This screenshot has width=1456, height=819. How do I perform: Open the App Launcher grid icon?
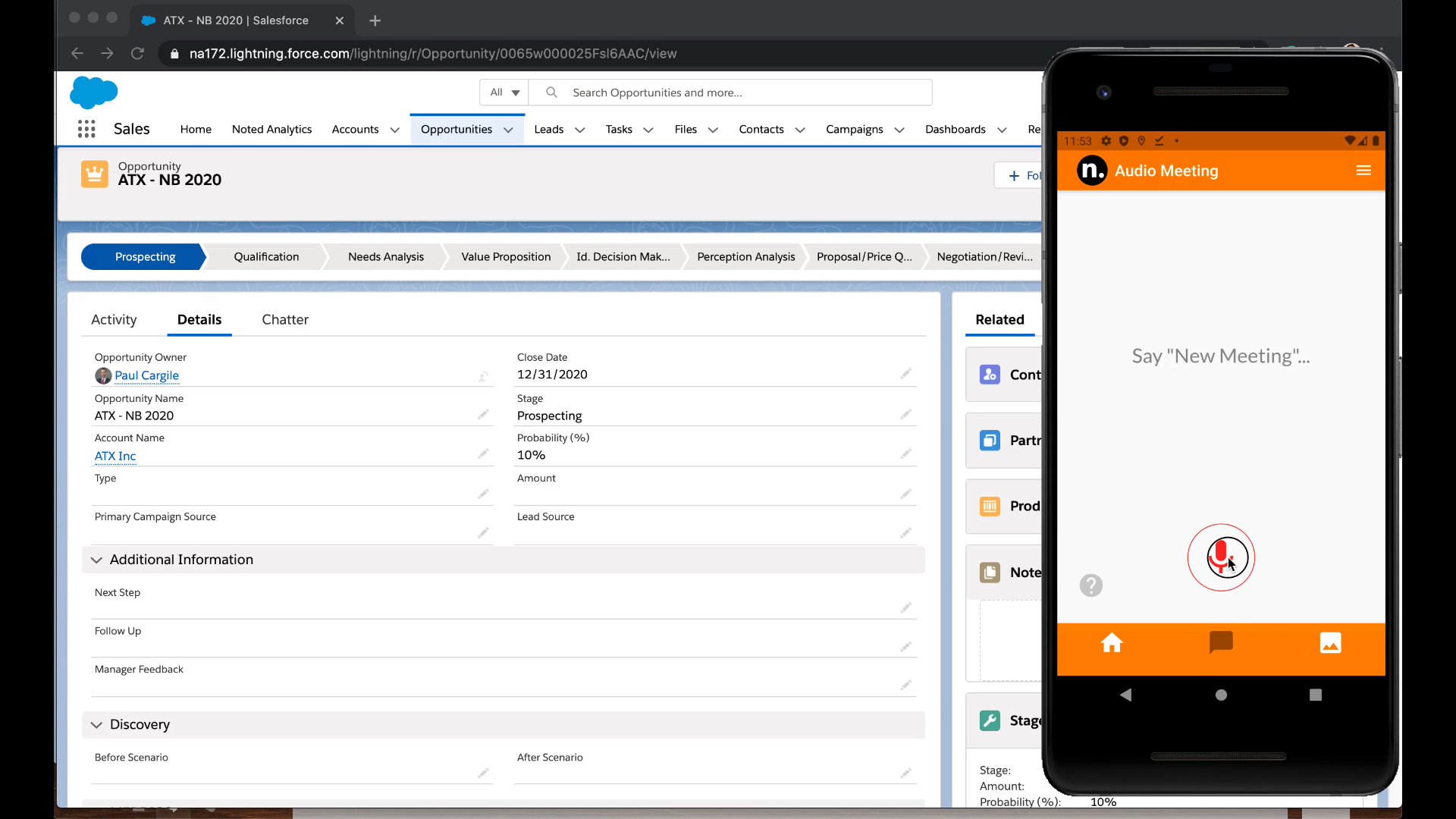(86, 129)
